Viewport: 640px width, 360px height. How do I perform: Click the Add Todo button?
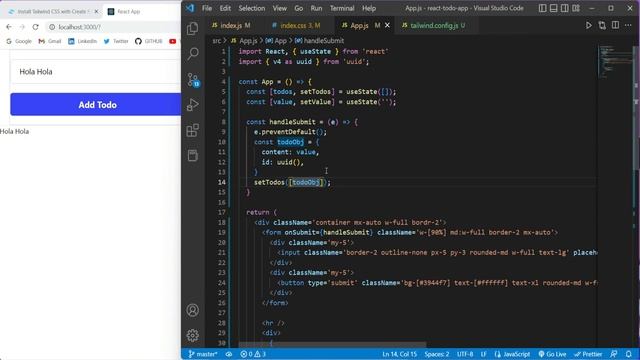96,104
